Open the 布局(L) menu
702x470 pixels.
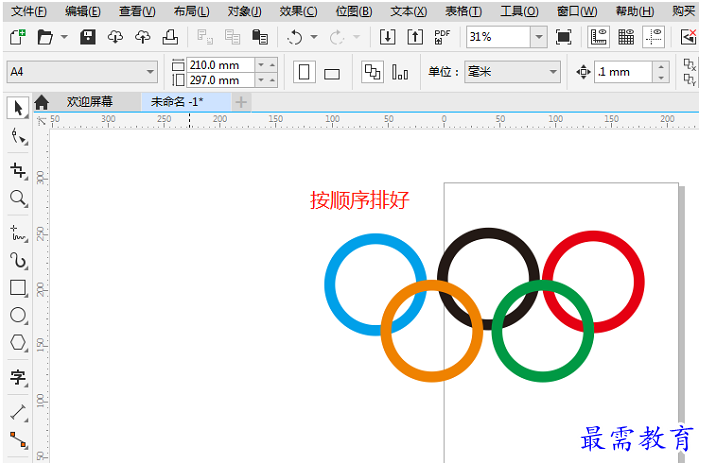pyautogui.click(x=192, y=11)
